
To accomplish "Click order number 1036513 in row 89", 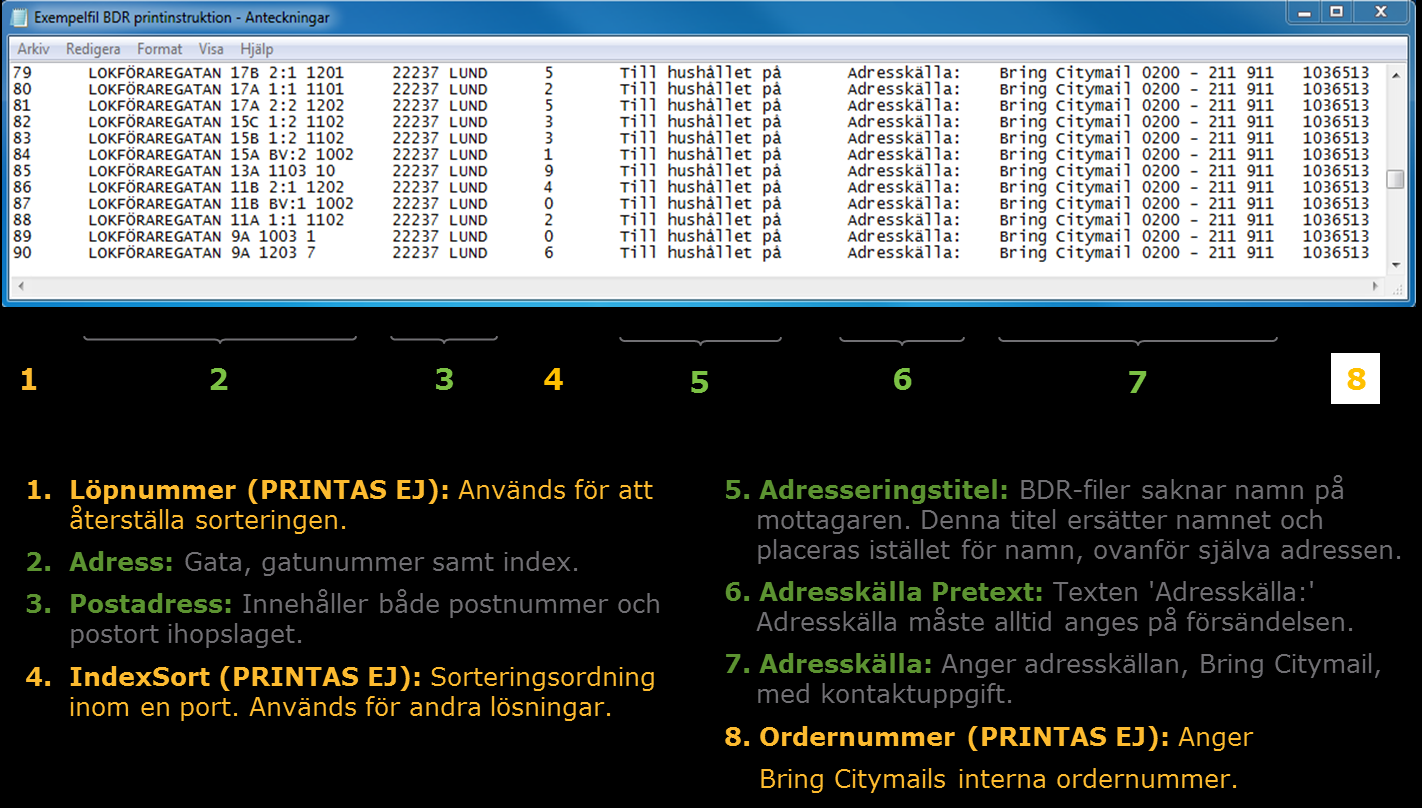I will click(x=1336, y=237).
